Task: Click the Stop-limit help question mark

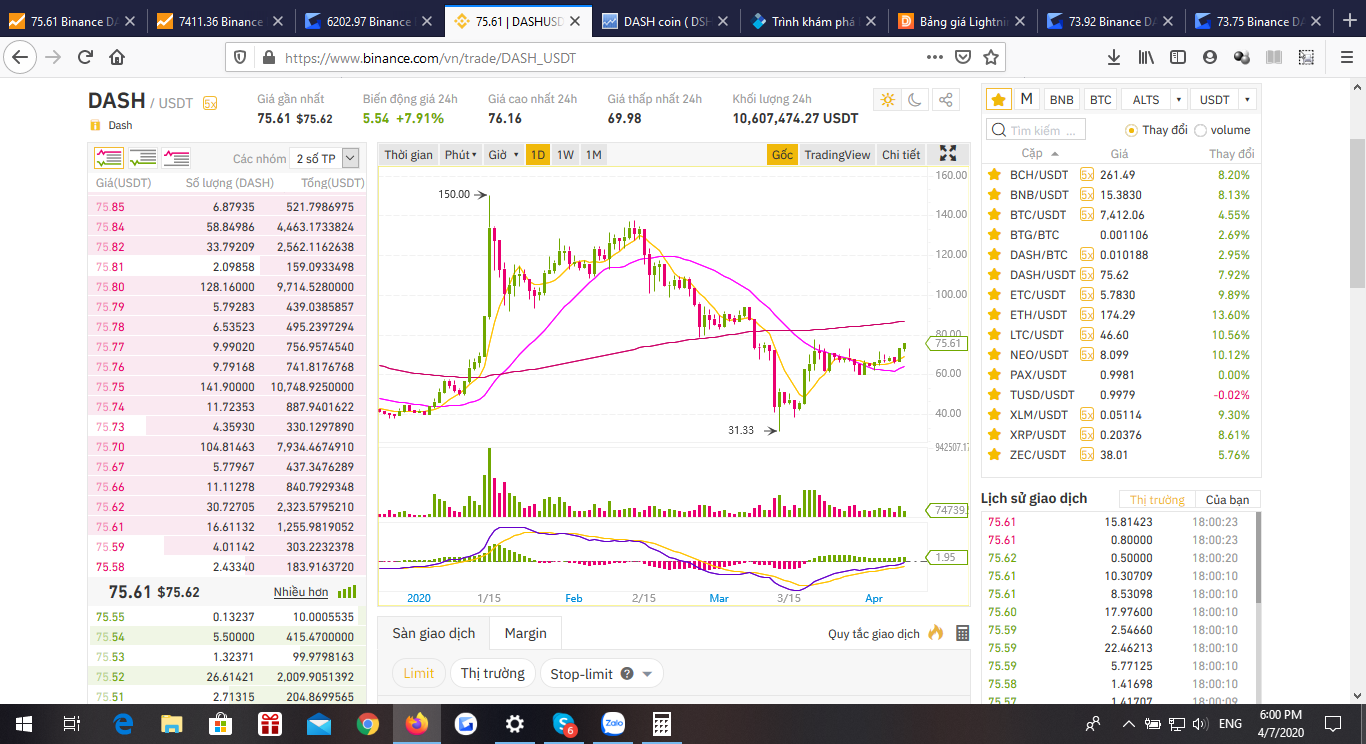Action: [627, 673]
